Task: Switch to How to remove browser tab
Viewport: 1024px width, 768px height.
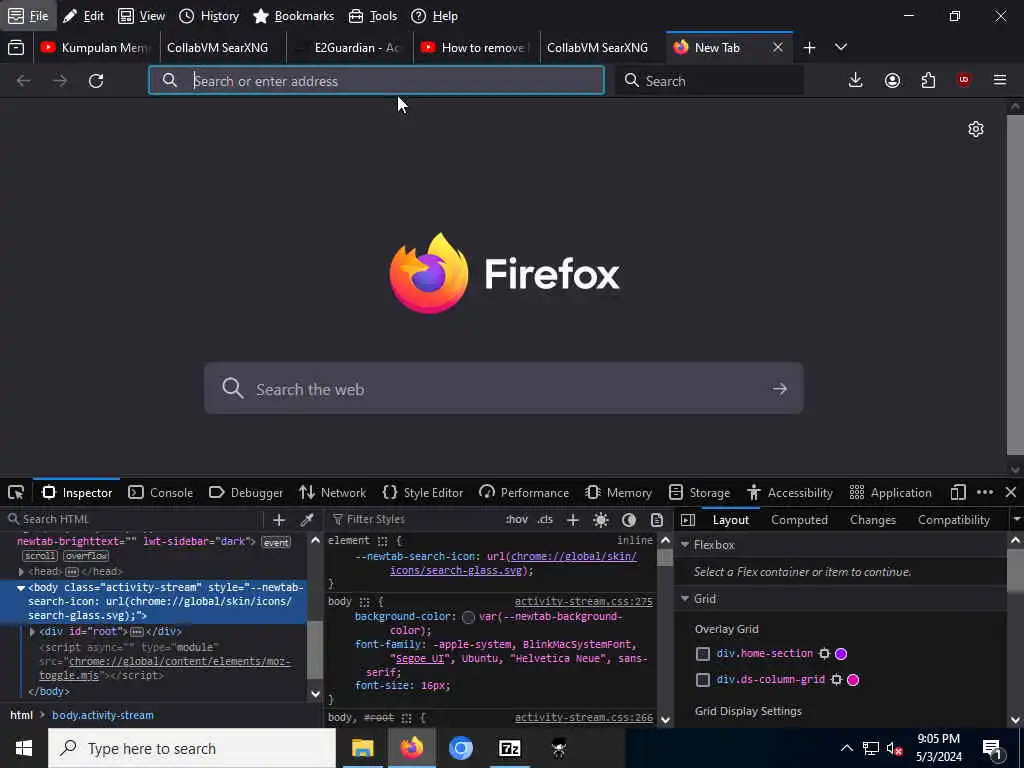Action: click(x=477, y=48)
